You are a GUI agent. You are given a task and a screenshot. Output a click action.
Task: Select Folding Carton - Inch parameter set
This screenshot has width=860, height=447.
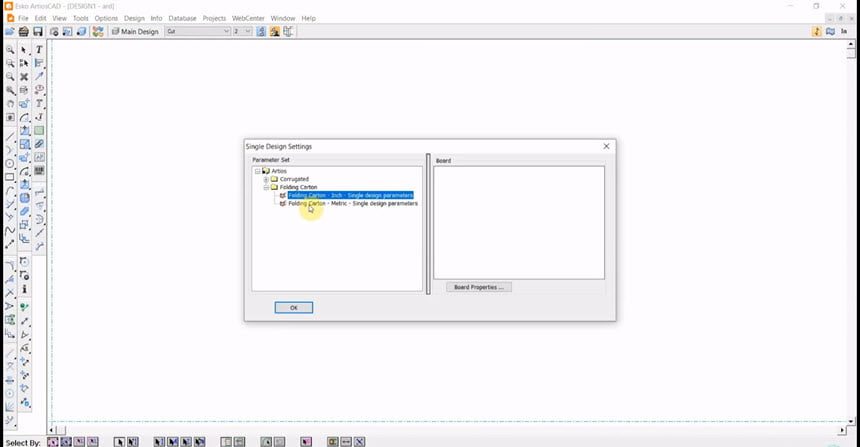[x=350, y=195]
